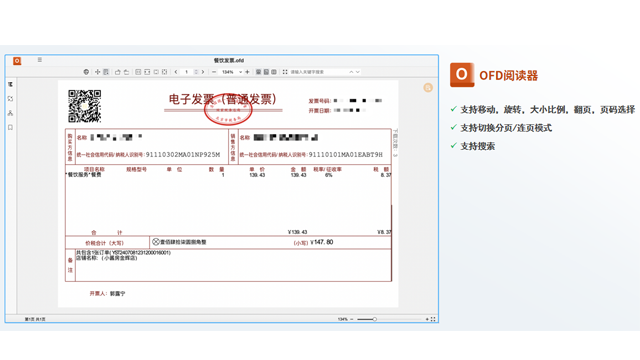Zoom in using toolbar plus button
This screenshot has width=640, height=360.
click(x=247, y=72)
